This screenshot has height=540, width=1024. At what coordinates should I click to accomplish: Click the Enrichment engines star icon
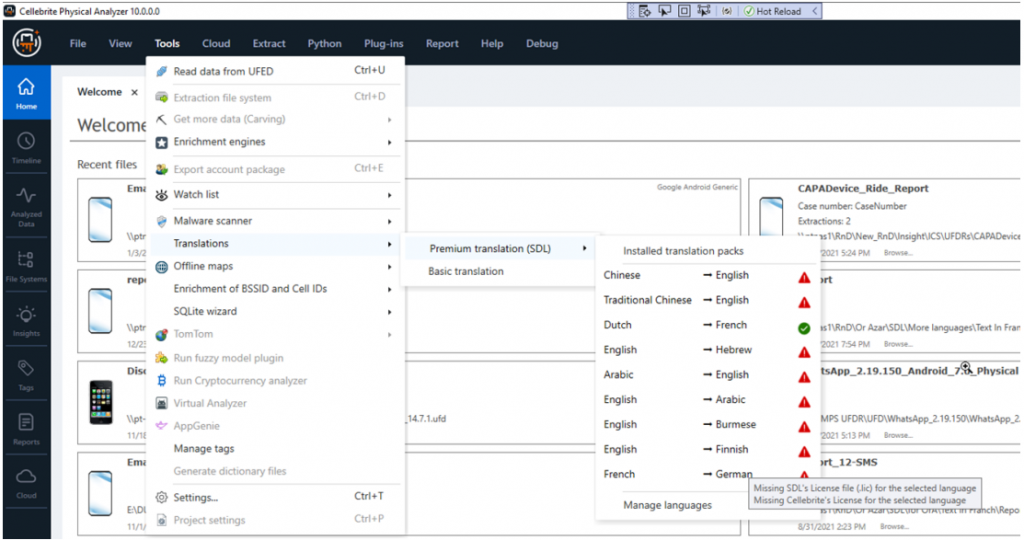click(161, 142)
